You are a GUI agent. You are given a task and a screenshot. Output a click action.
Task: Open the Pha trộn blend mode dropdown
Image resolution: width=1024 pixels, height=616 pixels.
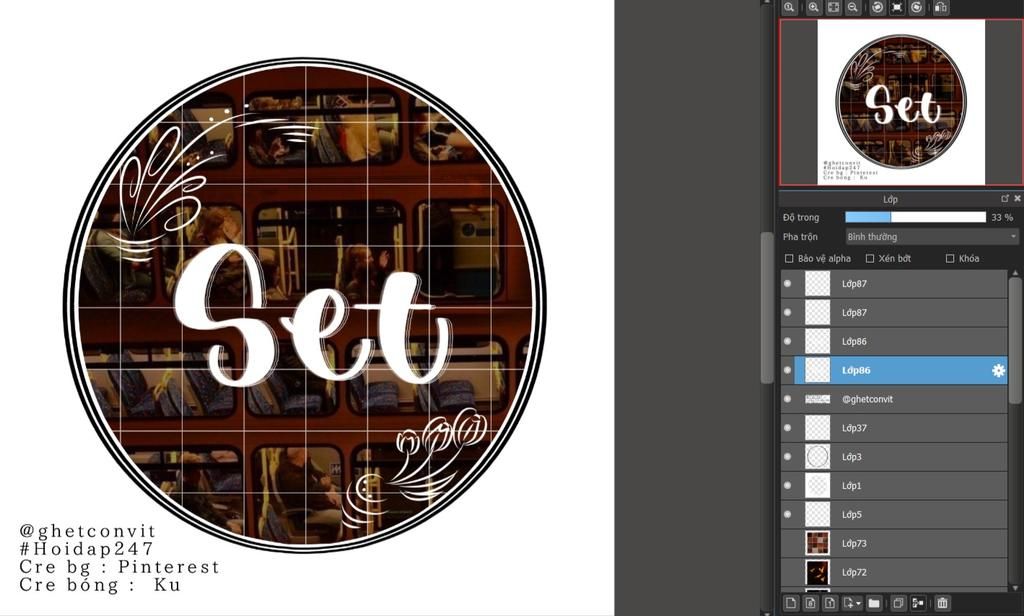(x=931, y=236)
